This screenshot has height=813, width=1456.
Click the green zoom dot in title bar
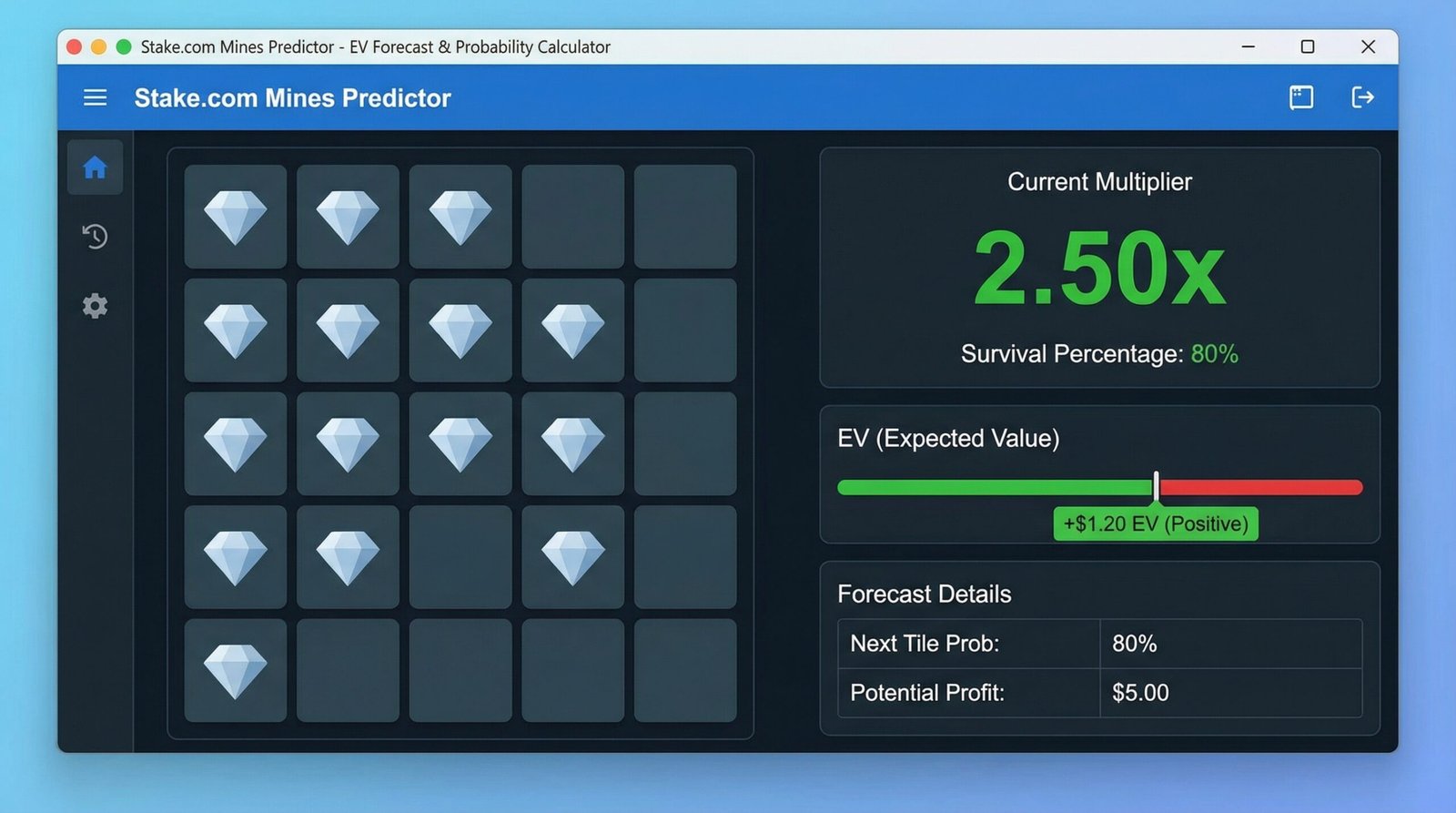click(x=124, y=46)
